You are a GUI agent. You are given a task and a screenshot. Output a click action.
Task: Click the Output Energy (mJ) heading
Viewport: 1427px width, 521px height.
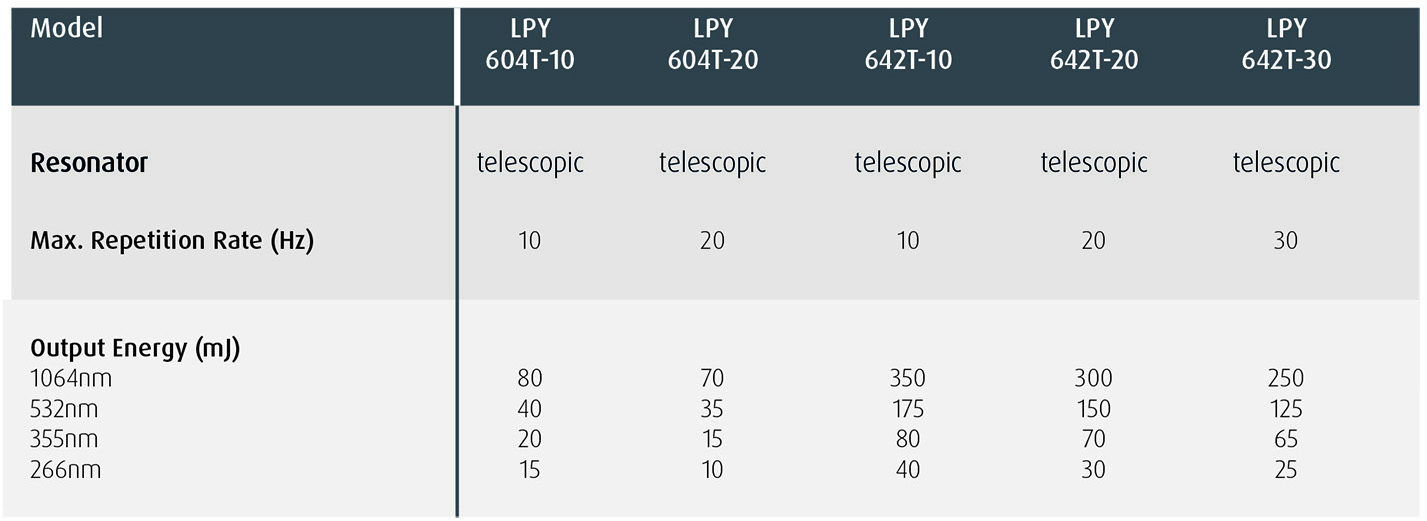[x=135, y=349]
